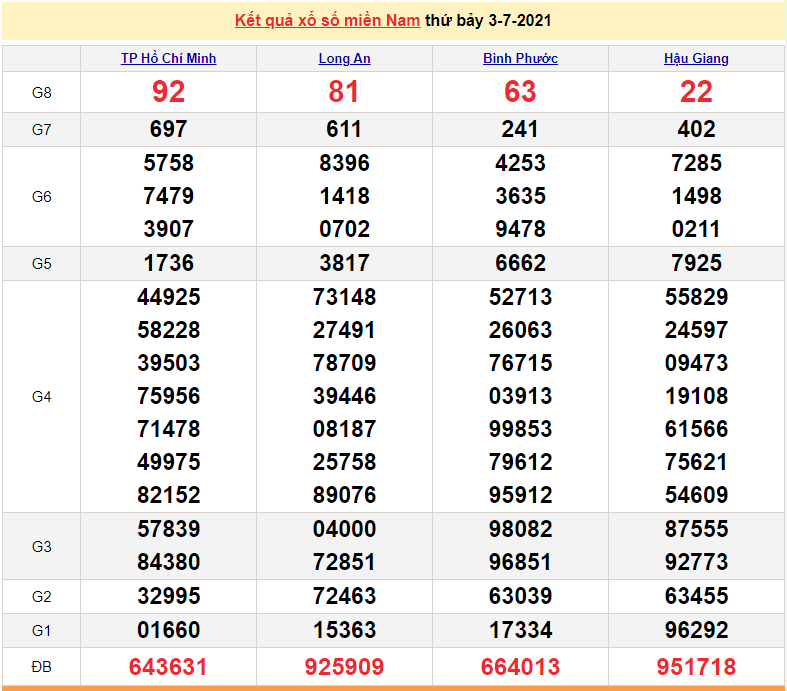The image size is (787, 691).
Task: Select G5 number 7925
Action: (x=696, y=263)
